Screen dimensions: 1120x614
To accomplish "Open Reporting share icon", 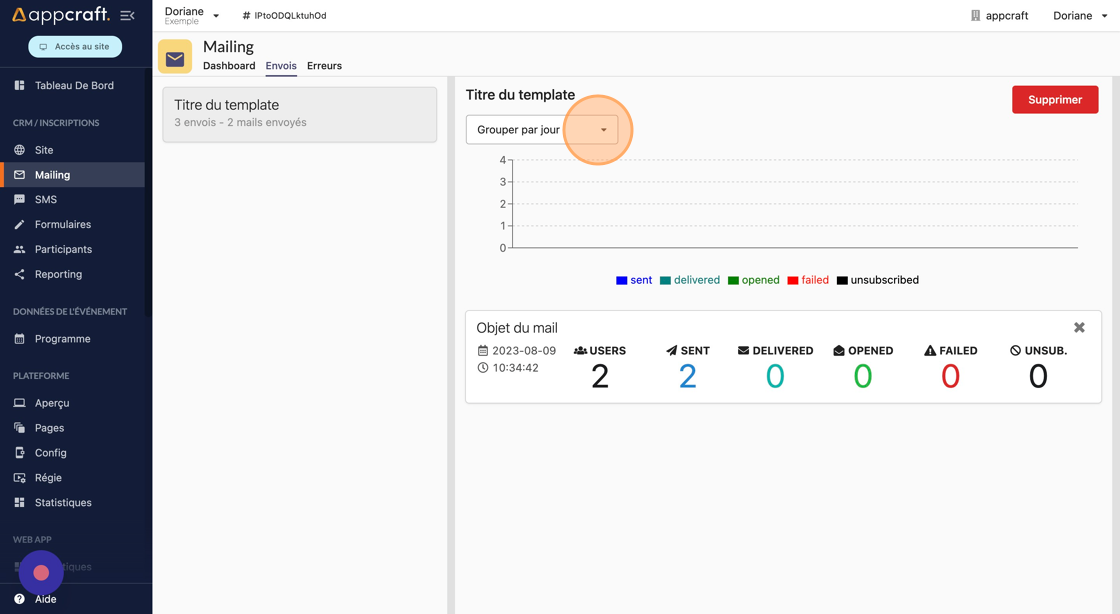I will 19,274.
